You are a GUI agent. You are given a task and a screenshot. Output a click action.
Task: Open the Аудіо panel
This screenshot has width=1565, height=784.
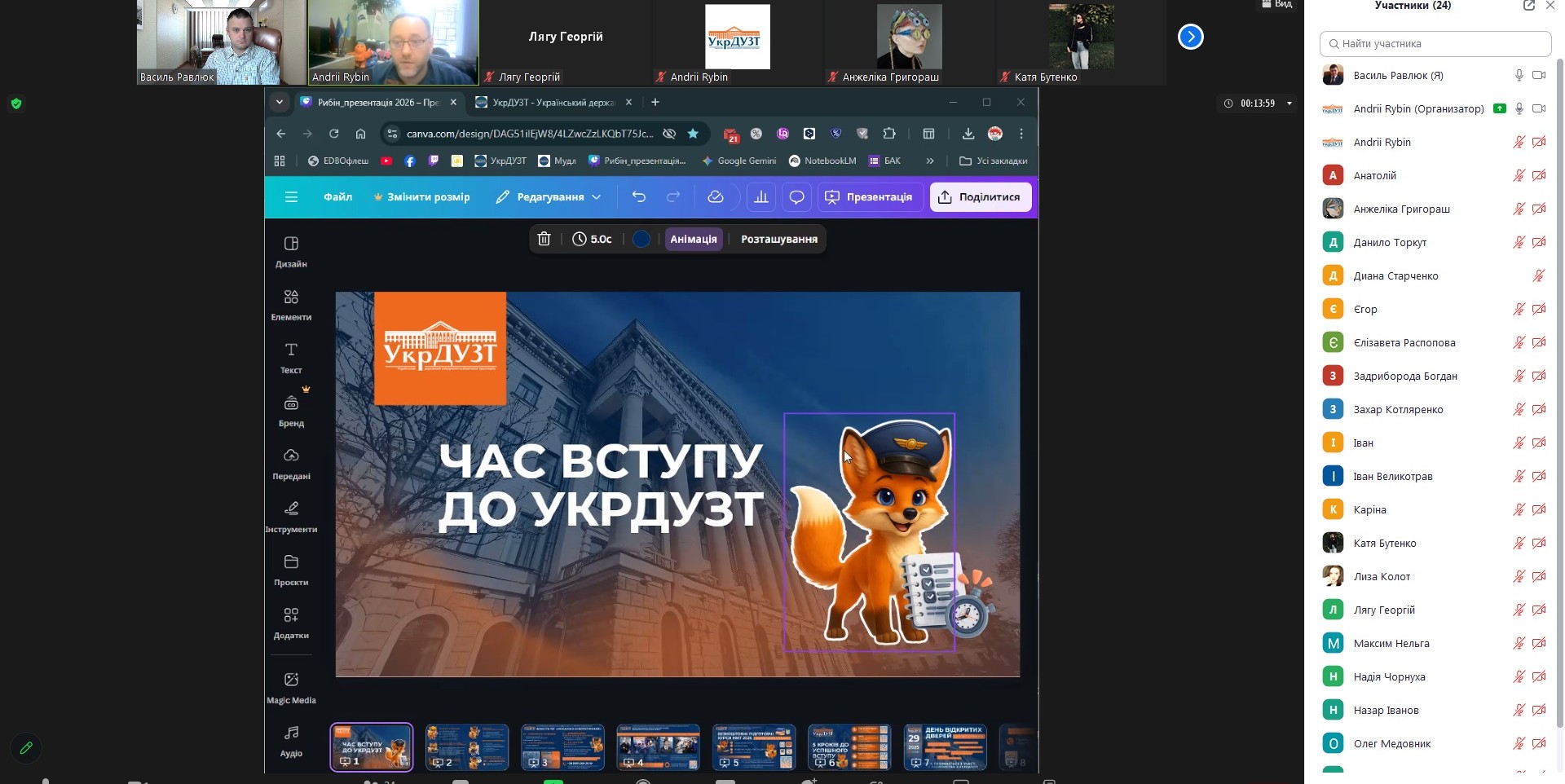(291, 742)
